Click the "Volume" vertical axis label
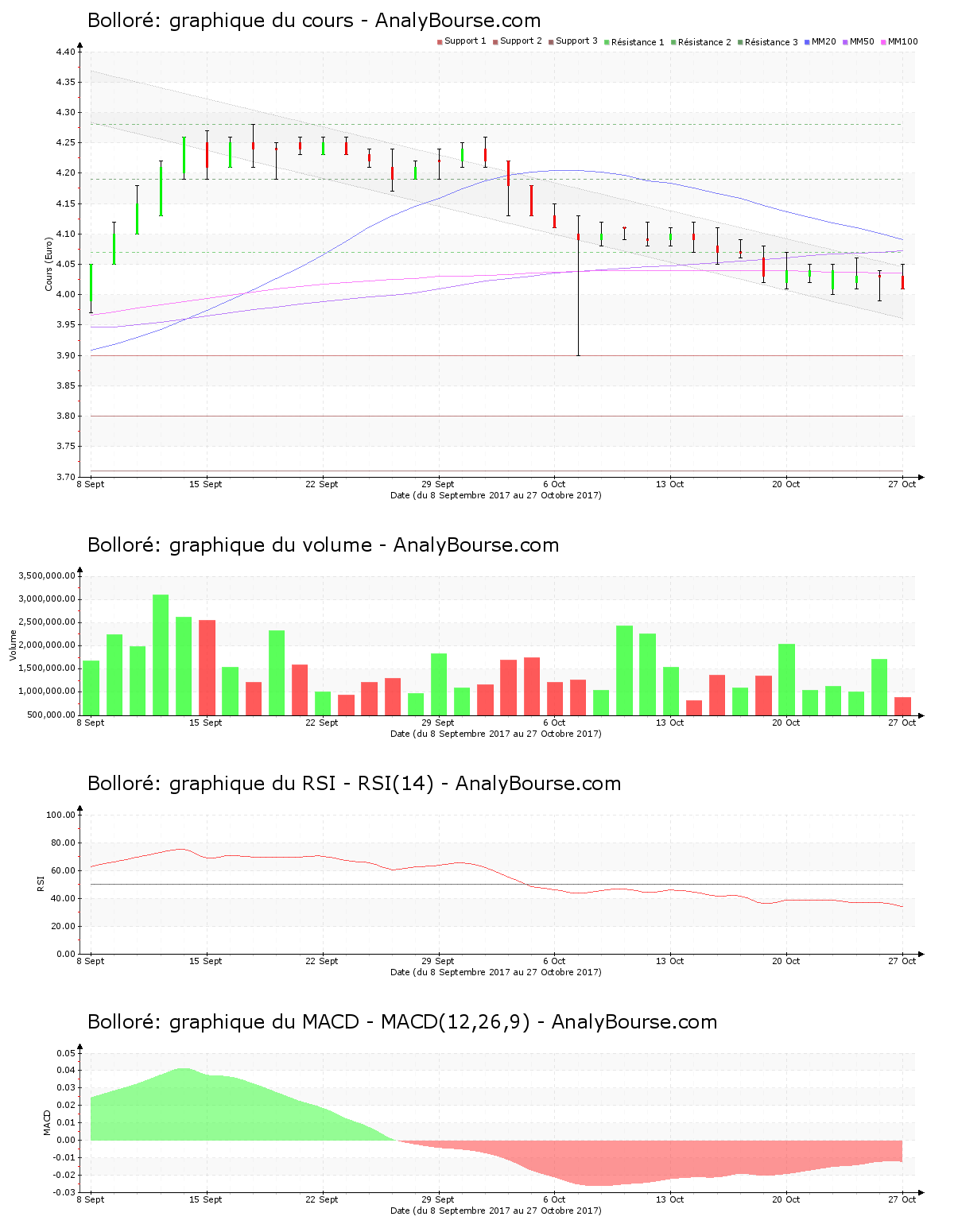 [14, 645]
